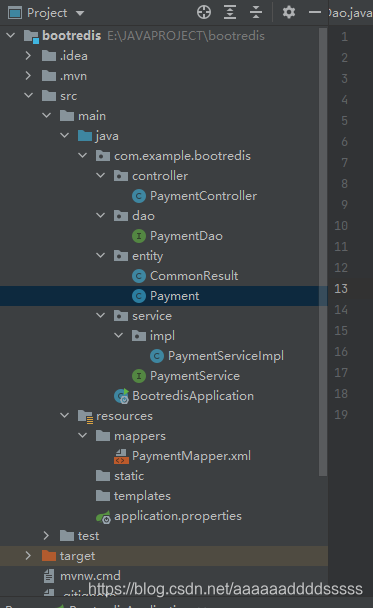This screenshot has height=608, width=373.
Task: Select CommonResult in the tree
Action: click(194, 276)
